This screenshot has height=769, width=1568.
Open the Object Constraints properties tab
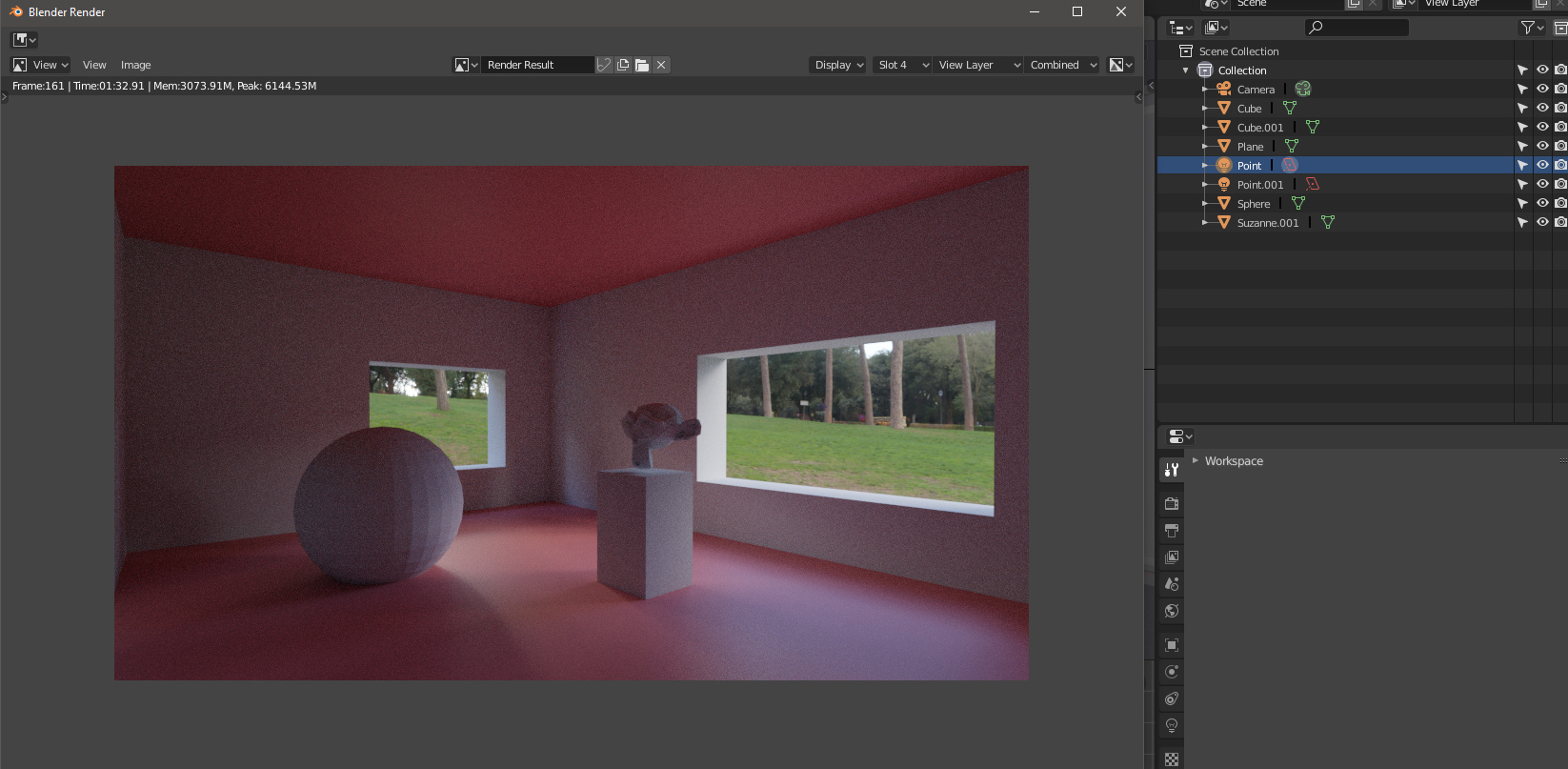(1172, 698)
